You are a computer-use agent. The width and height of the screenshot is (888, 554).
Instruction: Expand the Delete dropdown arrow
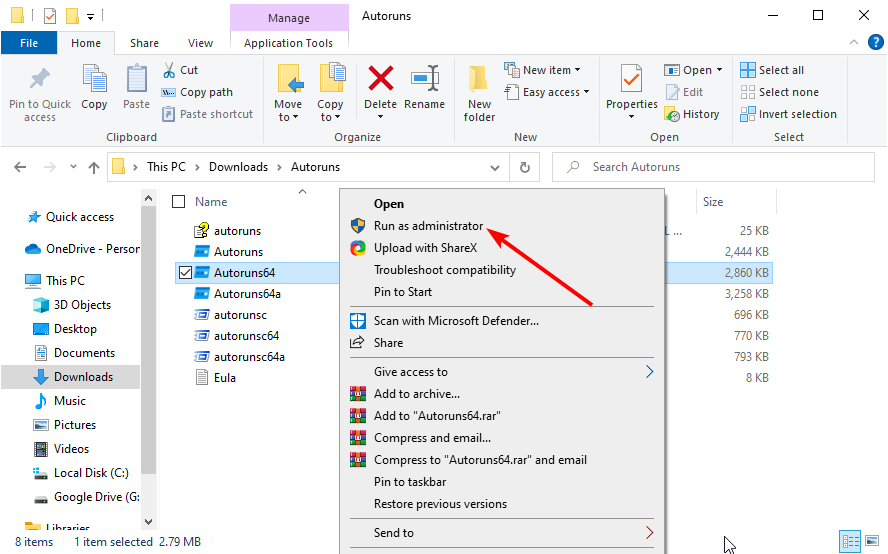(381, 117)
